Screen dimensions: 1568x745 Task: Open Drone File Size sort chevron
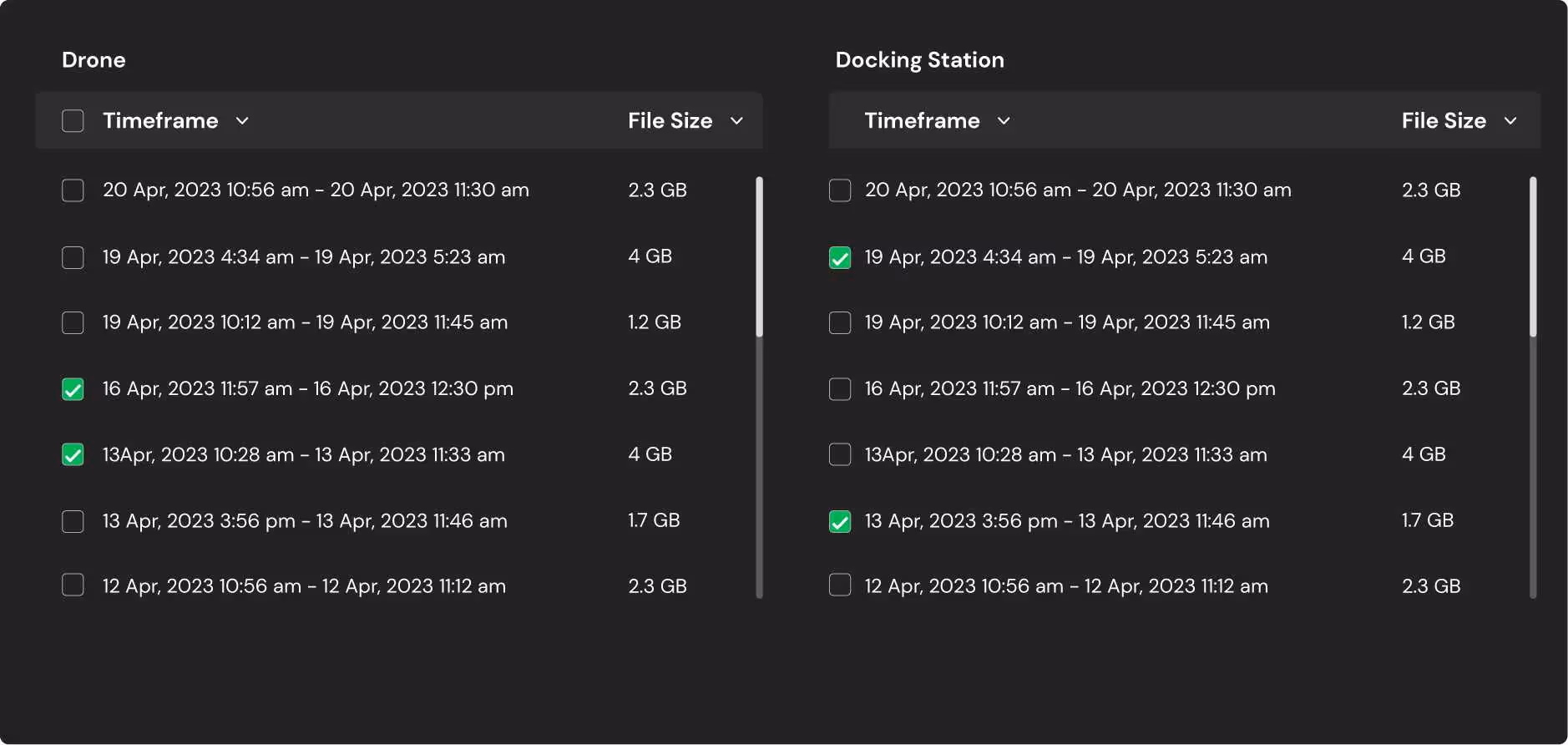tap(736, 121)
